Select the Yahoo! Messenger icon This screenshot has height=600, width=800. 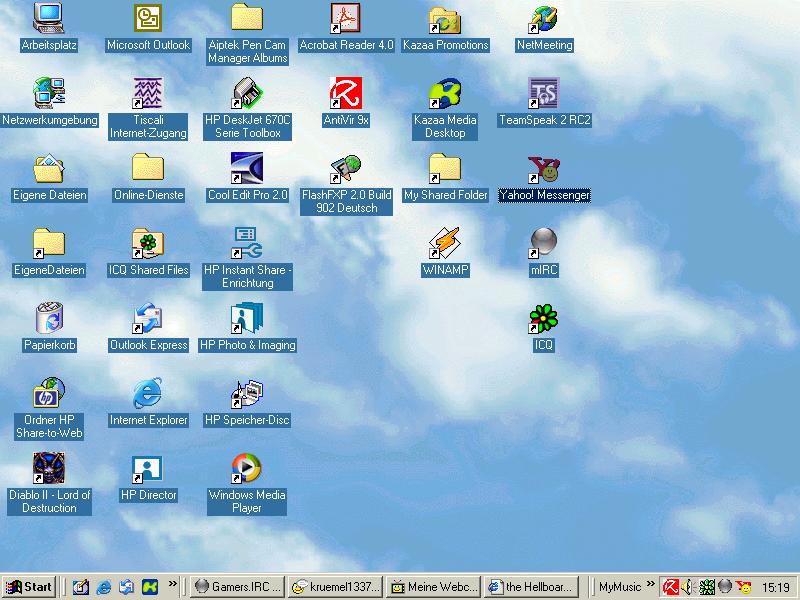point(543,169)
